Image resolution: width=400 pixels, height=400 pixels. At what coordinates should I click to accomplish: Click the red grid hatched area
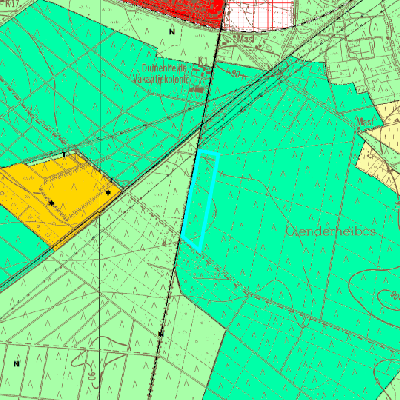coord(260,15)
